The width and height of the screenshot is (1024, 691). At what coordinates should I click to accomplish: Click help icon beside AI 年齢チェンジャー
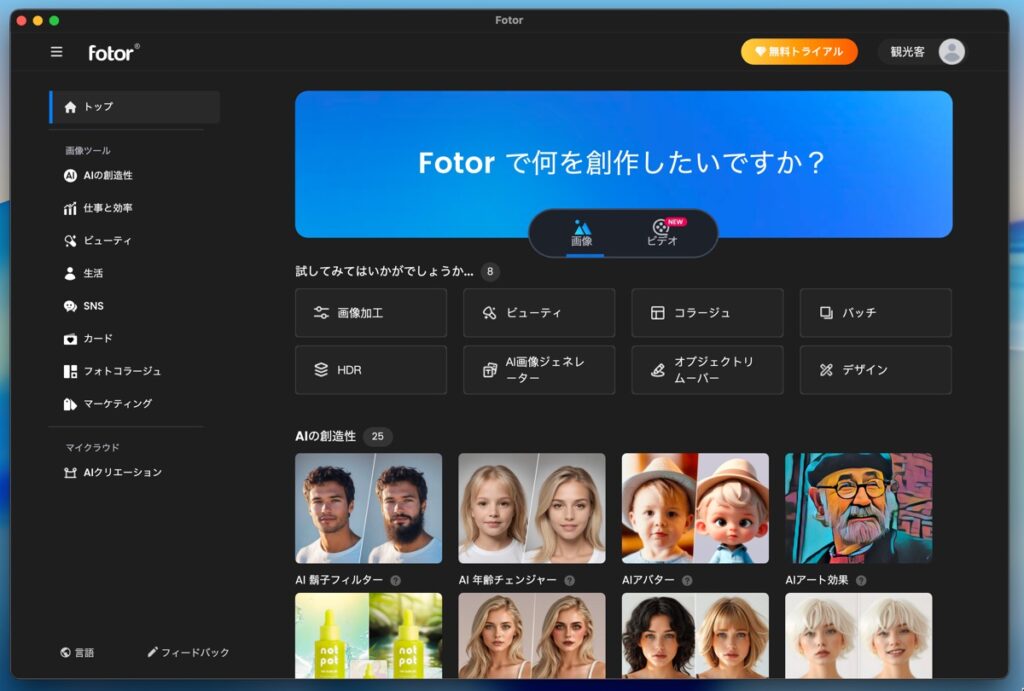[569, 580]
